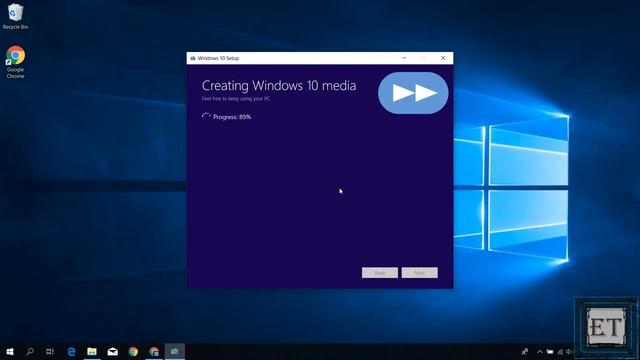Click the 'Progress: 89%' text
Screen dimensions: 640x360
click(x=232, y=117)
